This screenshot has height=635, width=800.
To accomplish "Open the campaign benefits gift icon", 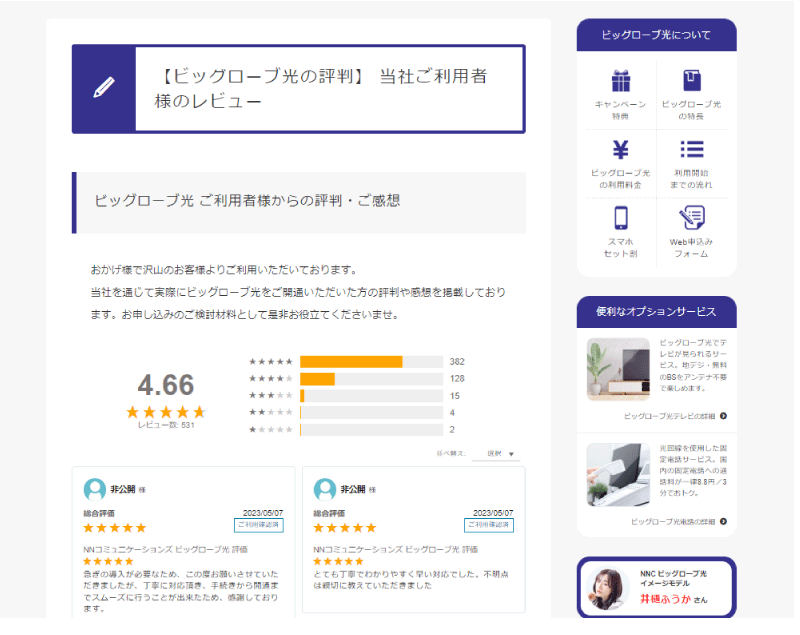I will pos(620,81).
